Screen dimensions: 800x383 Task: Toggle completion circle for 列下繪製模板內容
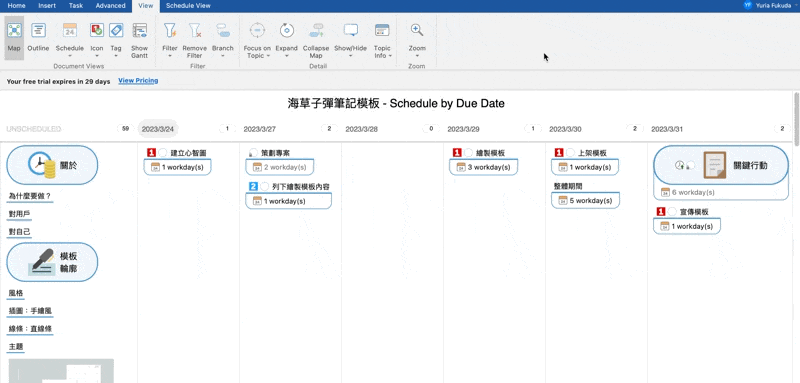point(264,187)
